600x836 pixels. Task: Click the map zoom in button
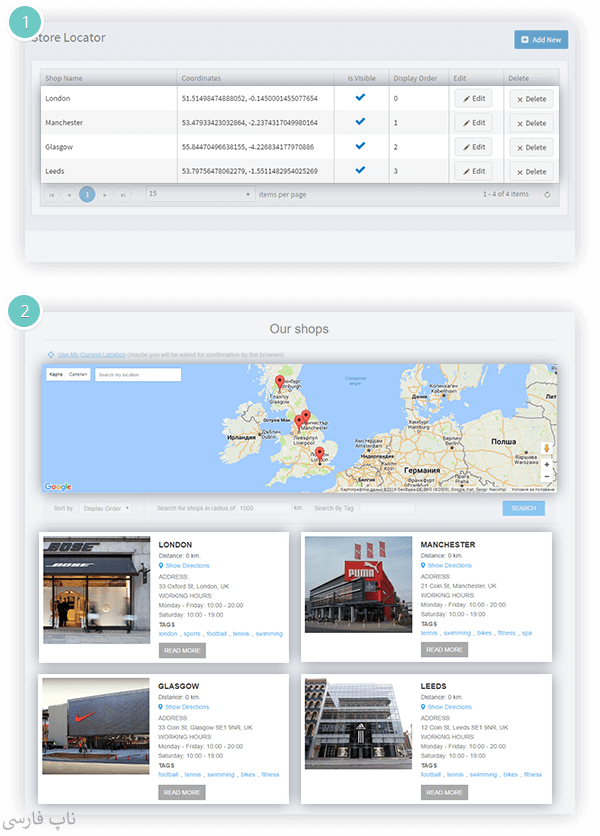[x=546, y=465]
